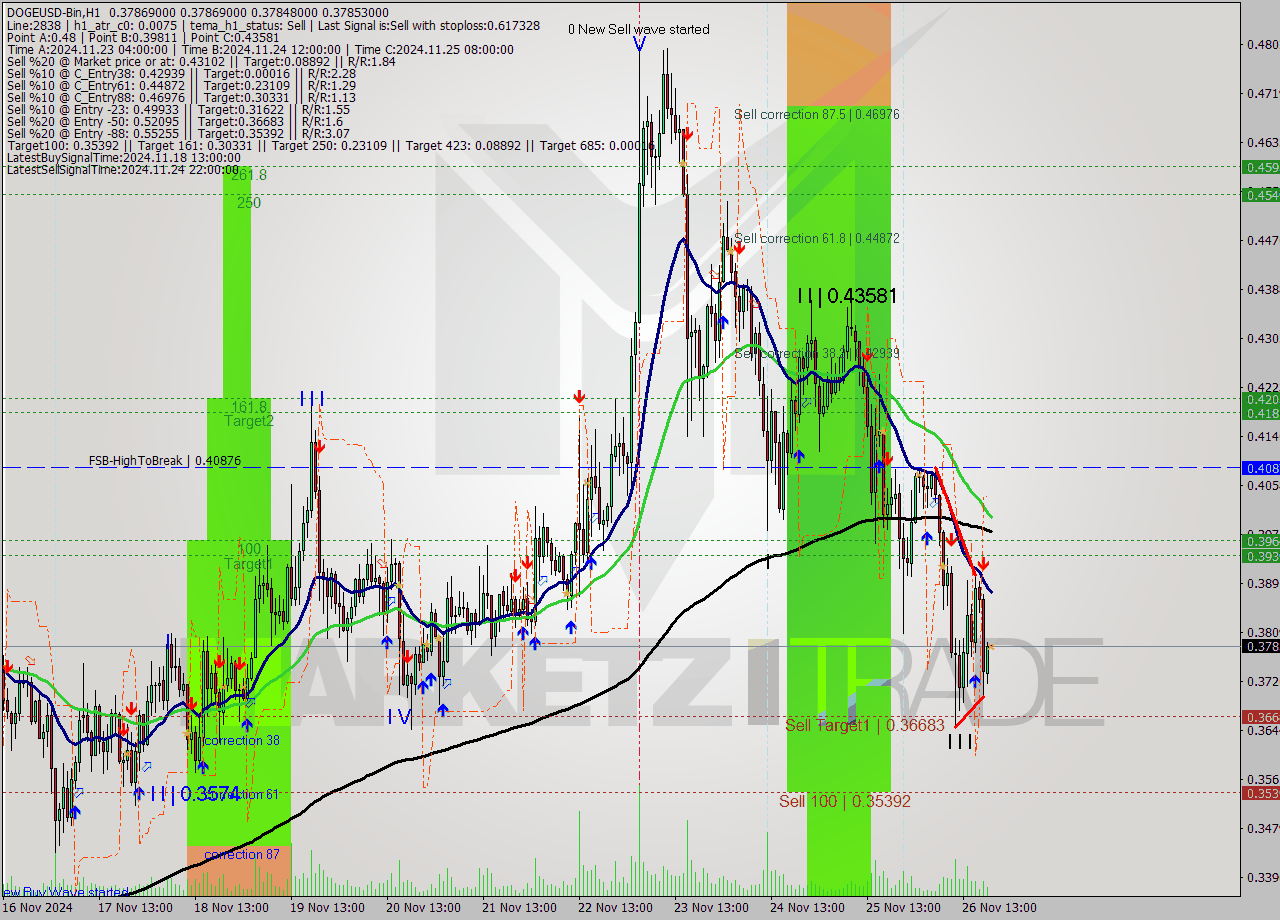Click the 0.372 price axis label
The width and height of the screenshot is (1280, 920).
pos(1262,681)
